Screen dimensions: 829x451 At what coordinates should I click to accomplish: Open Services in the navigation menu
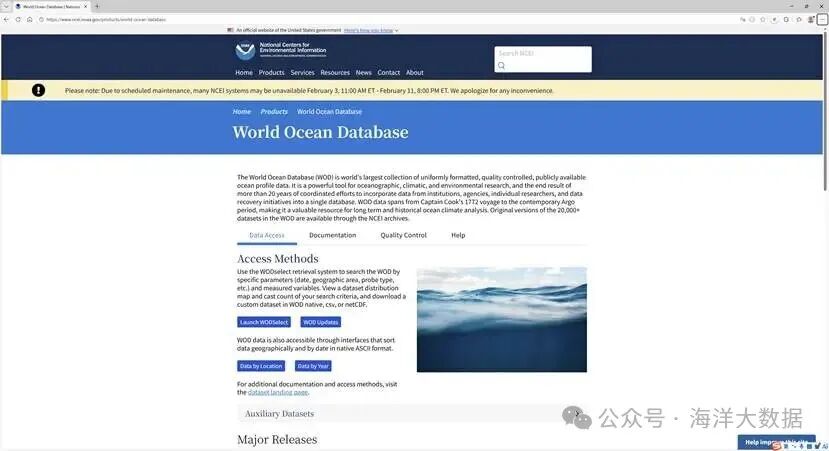[302, 73]
